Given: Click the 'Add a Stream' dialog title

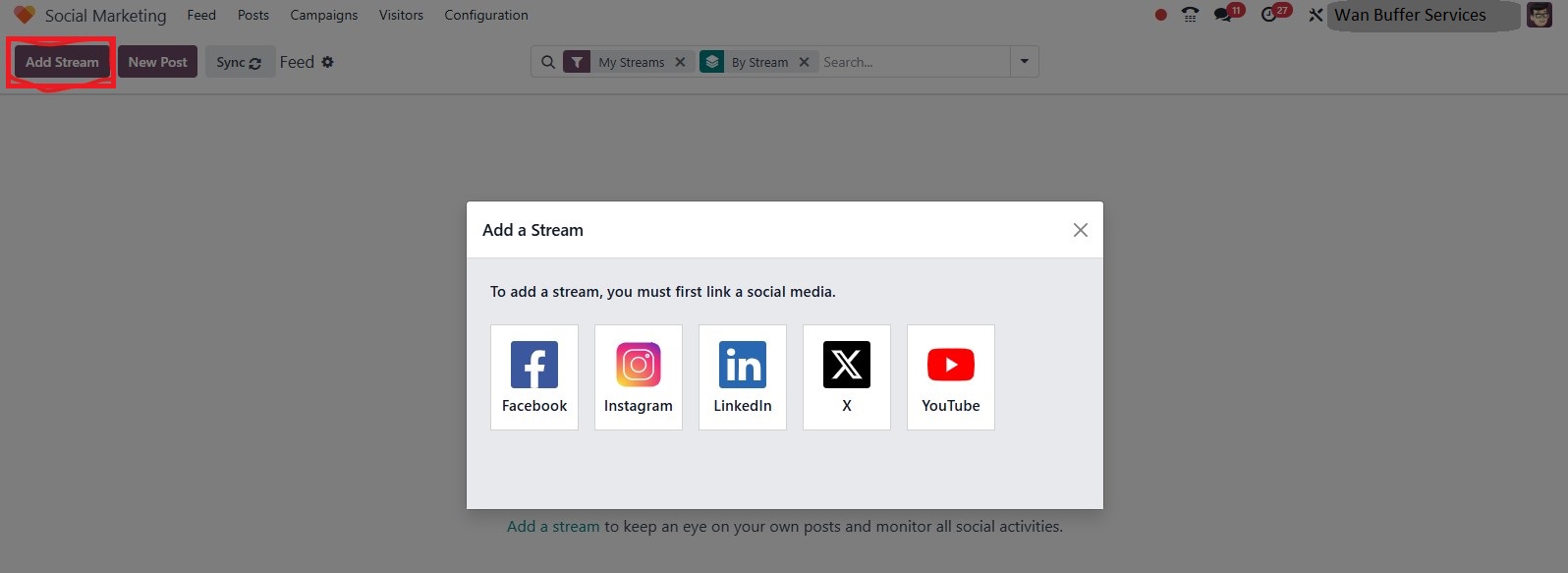Looking at the screenshot, I should 532,230.
